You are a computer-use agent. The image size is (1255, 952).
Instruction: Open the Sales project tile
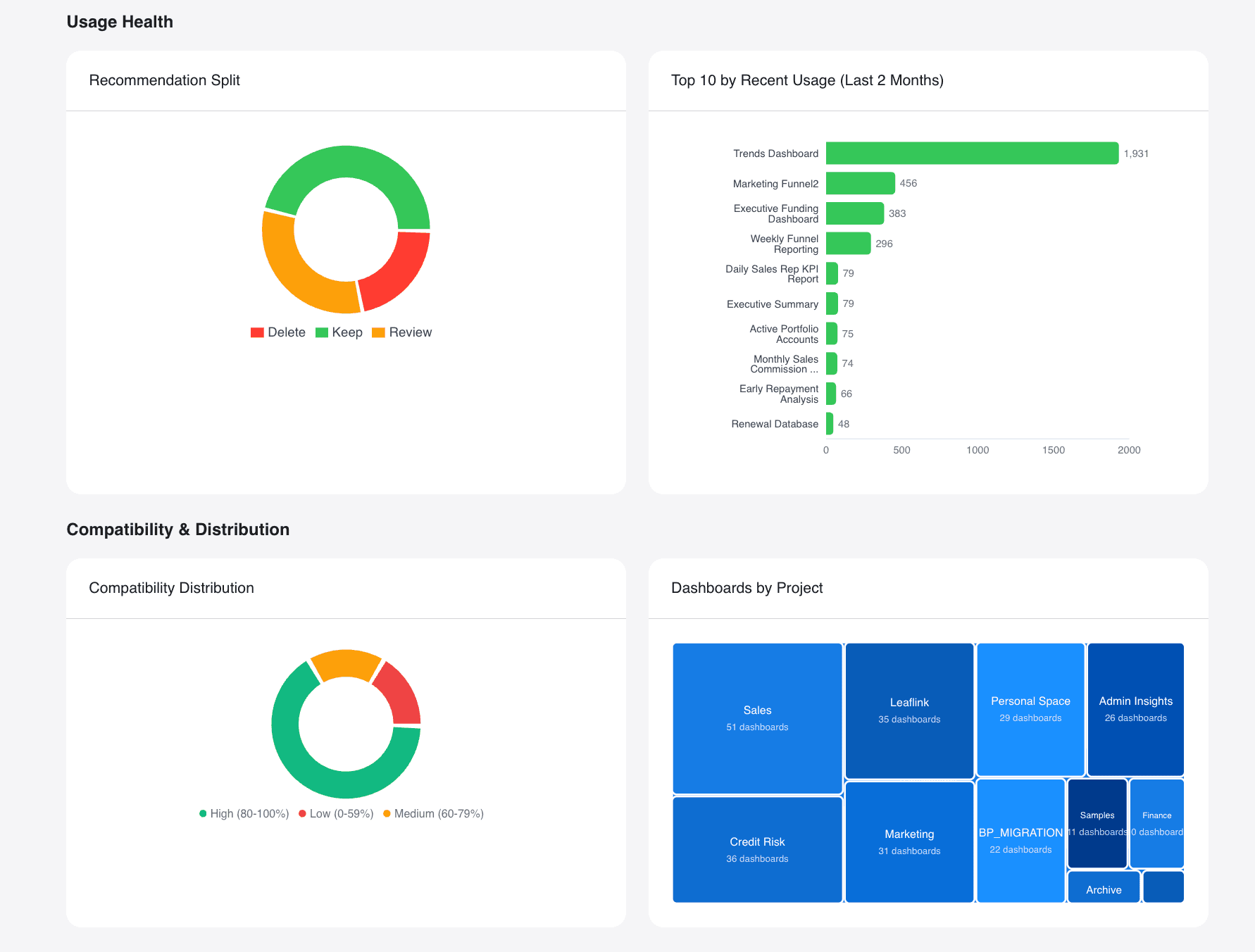pos(757,718)
